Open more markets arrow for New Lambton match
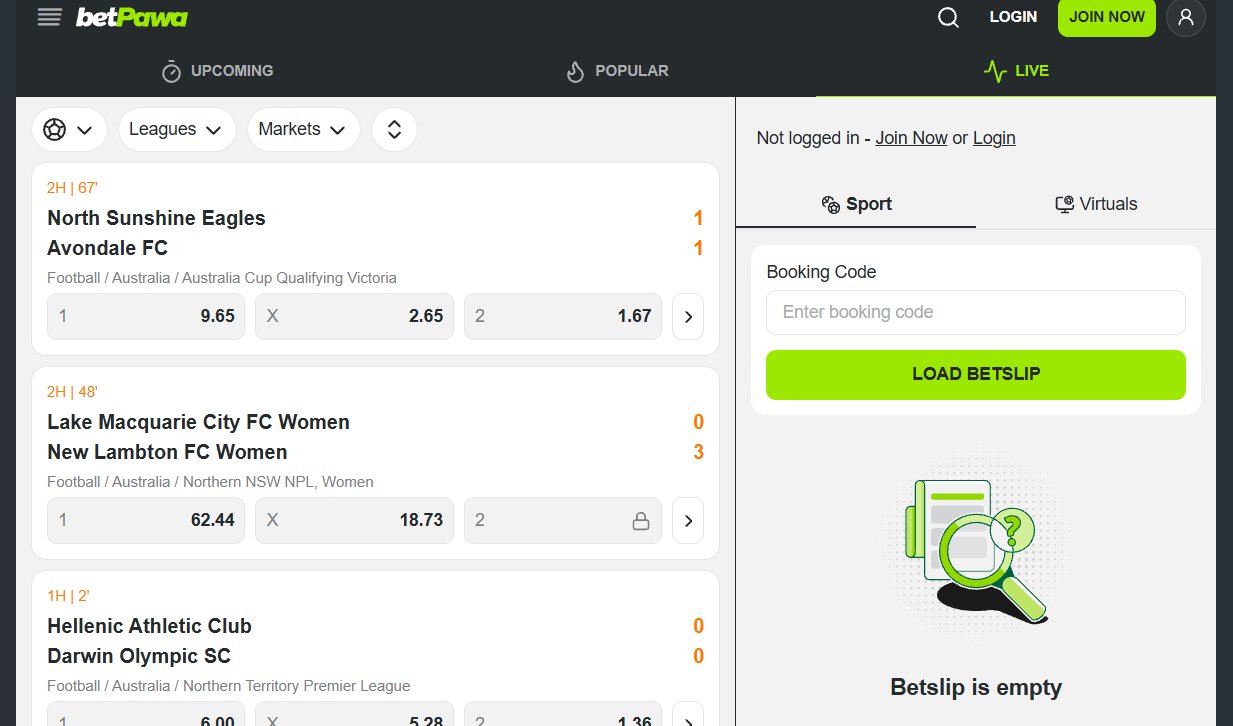 (x=688, y=520)
